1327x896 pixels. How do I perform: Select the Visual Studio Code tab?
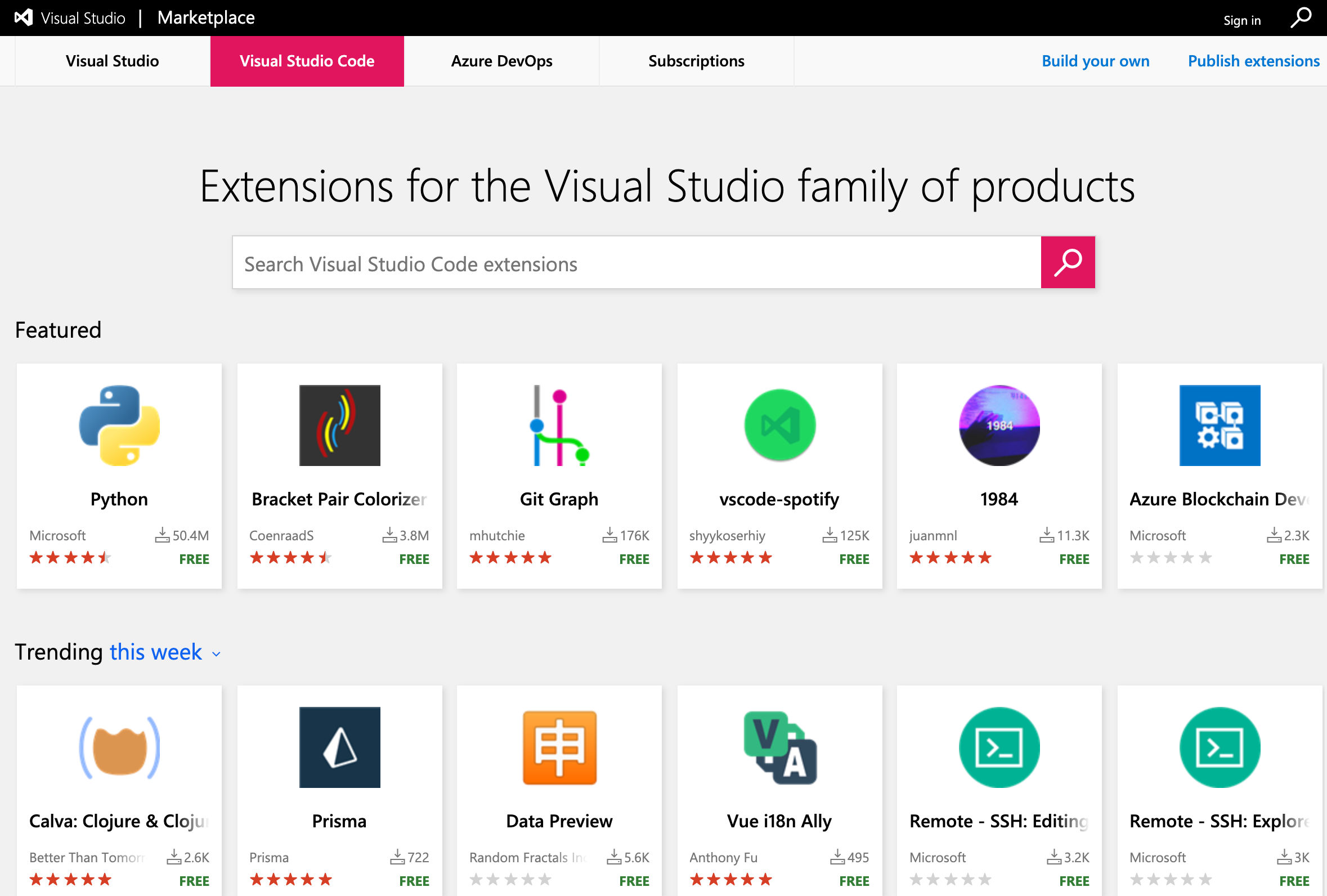pyautogui.click(x=307, y=61)
